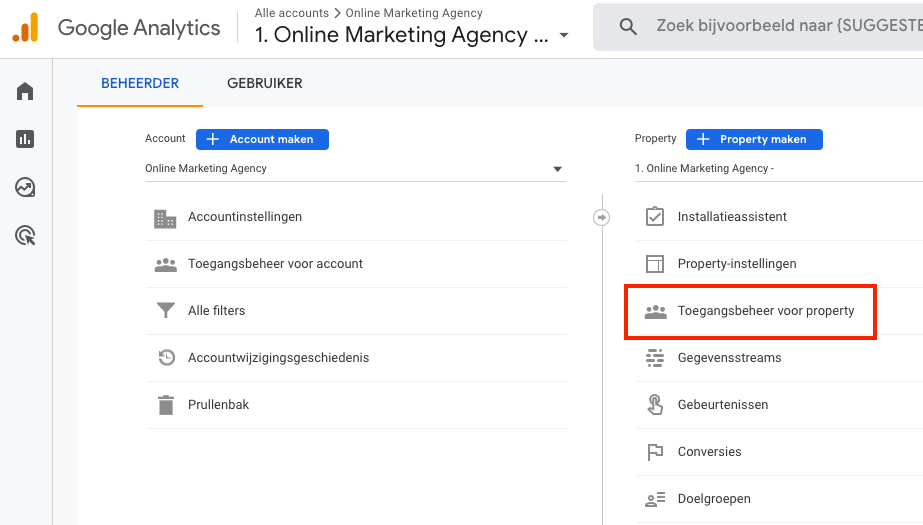This screenshot has width=923, height=525.
Task: Click the arrow circle between Account and Property columns
Action: 601,217
